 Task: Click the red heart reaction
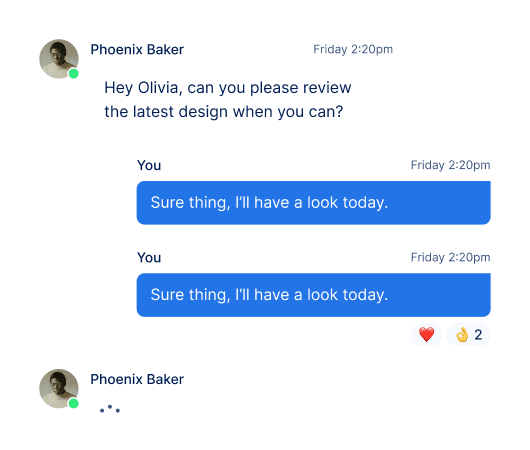coord(426,335)
